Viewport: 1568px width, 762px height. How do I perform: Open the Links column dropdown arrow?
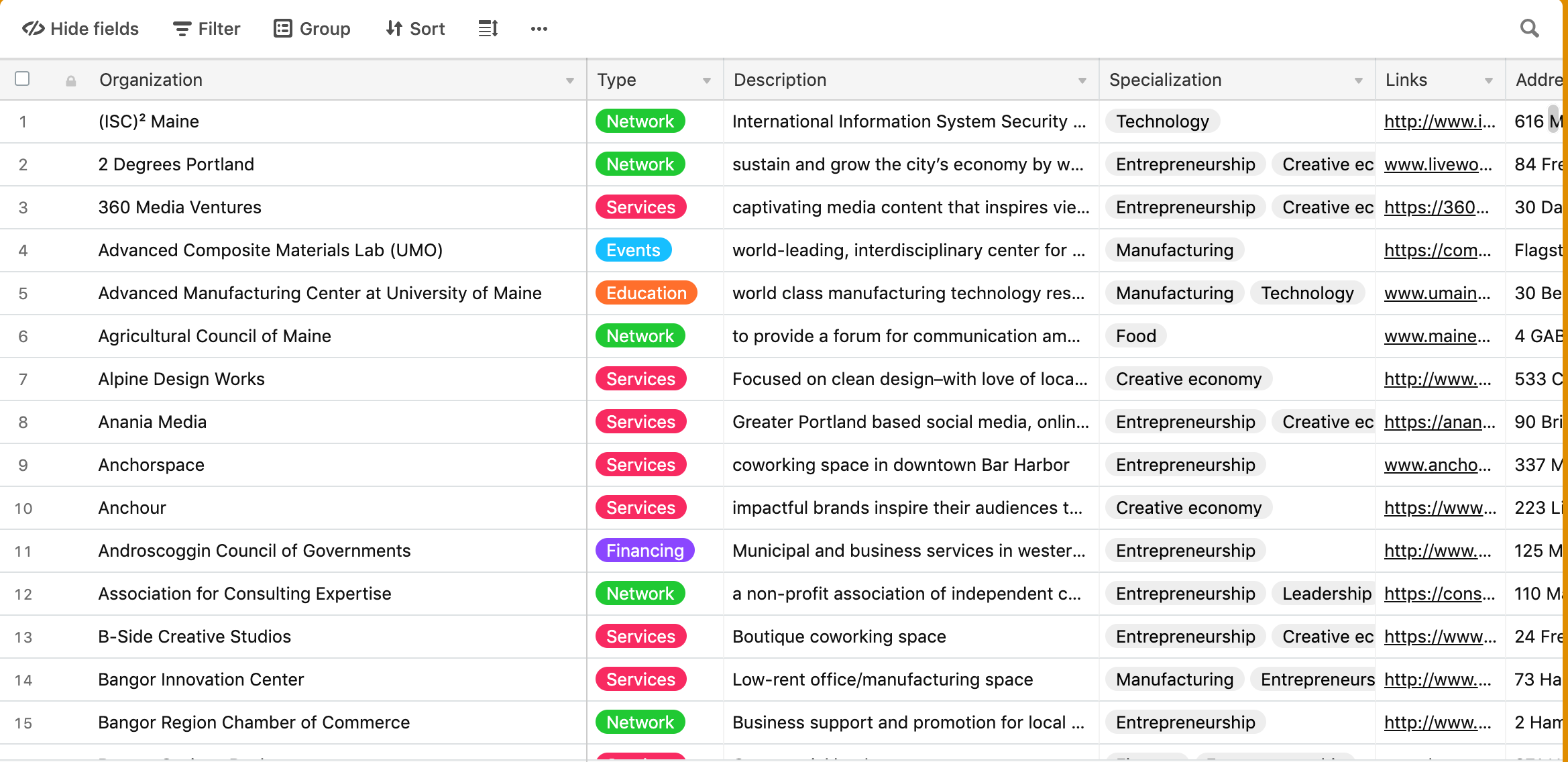1488,80
